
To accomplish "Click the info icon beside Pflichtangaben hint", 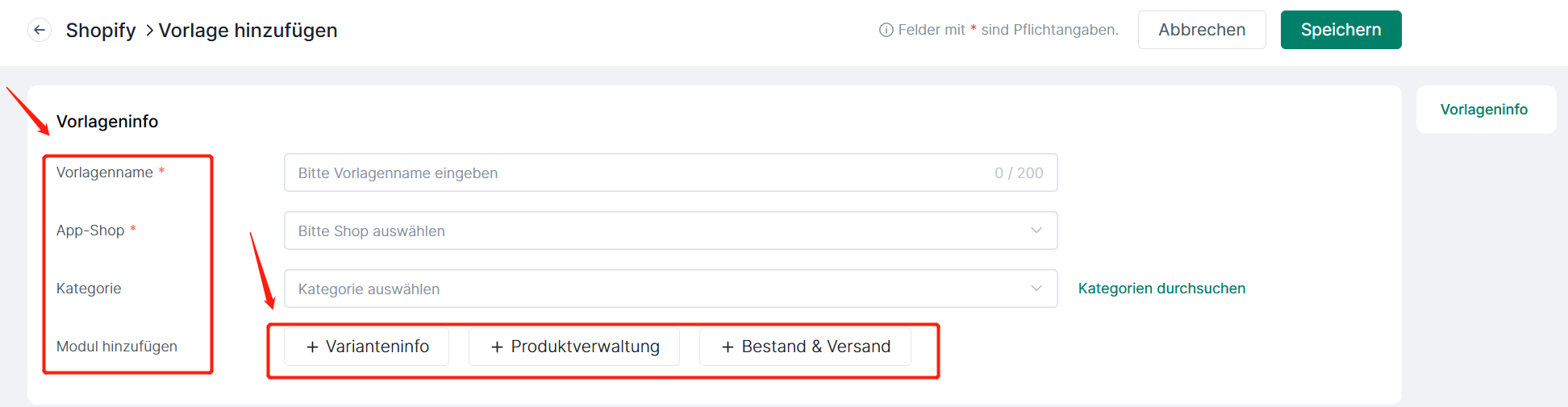I will 886,30.
